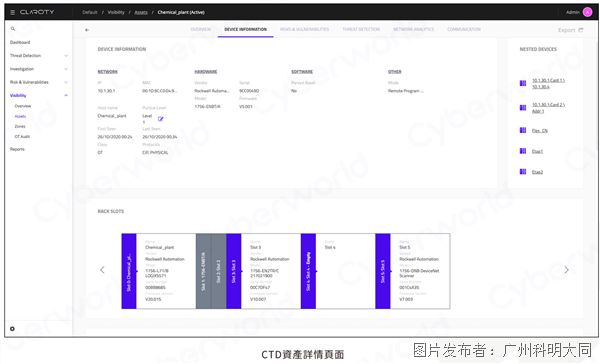Open the Threat Detection tab
This screenshot has width=600, height=364.
tap(361, 29)
